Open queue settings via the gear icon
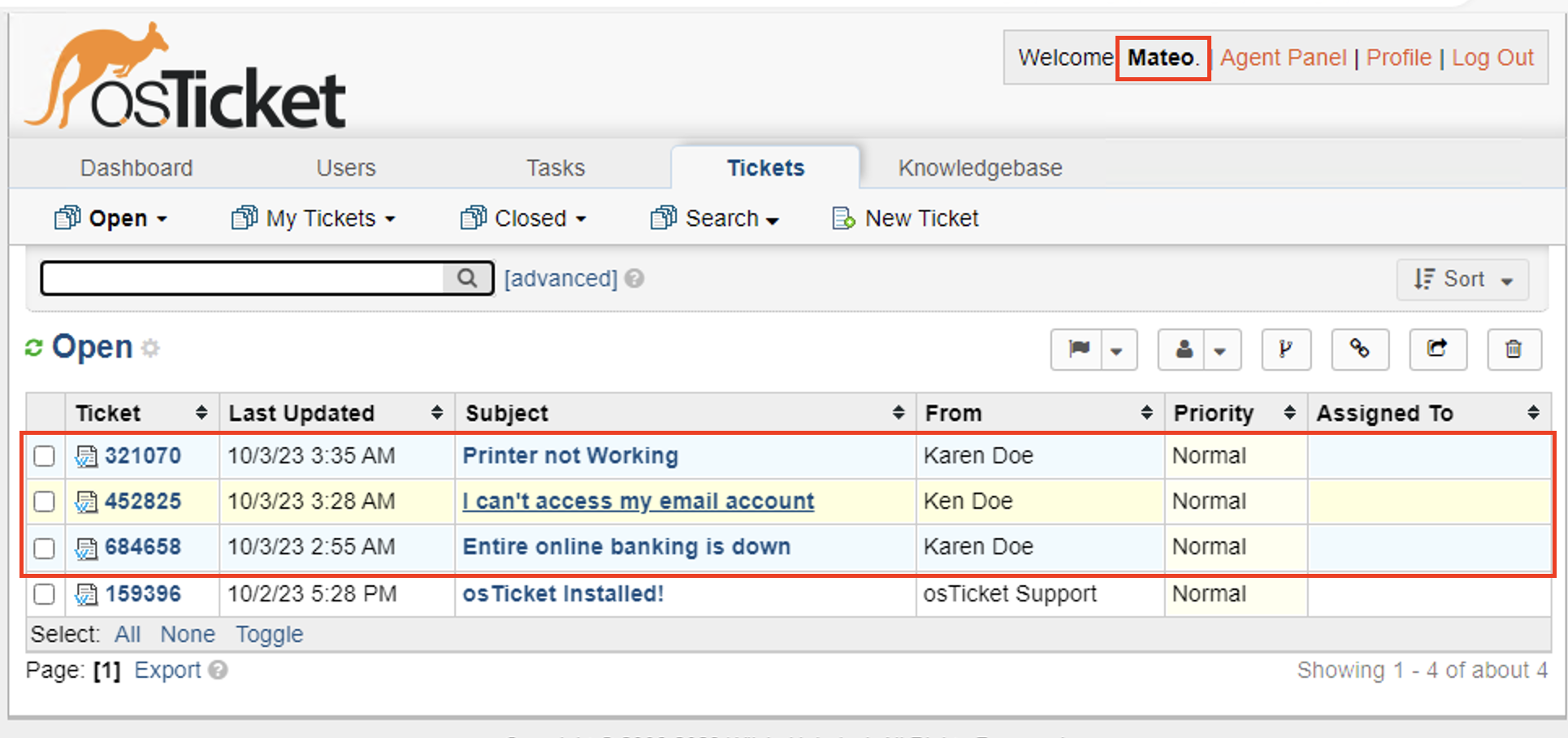Screen dimensions: 1568x738 [151, 348]
